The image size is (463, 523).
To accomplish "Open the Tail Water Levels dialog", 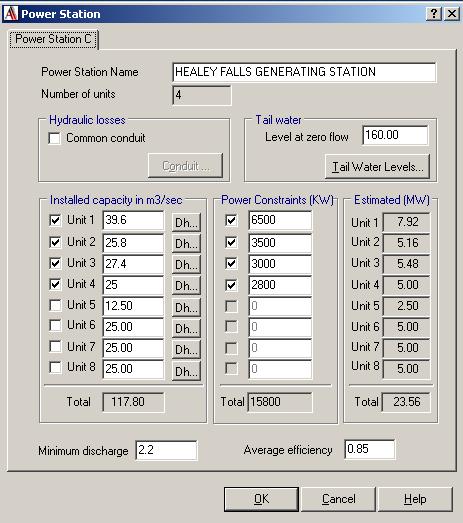I will click(377, 166).
